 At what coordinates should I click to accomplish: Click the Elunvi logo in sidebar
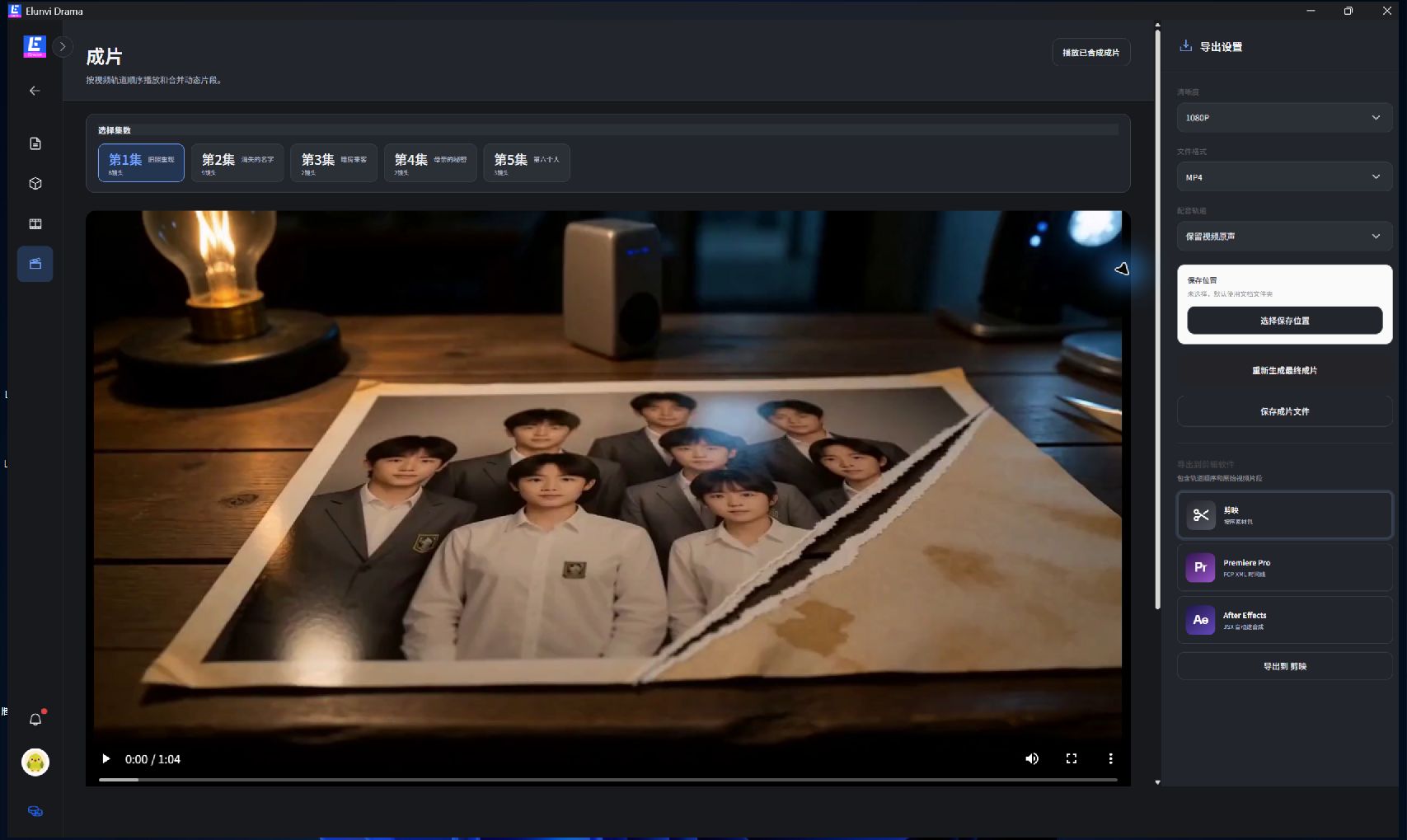[x=35, y=46]
